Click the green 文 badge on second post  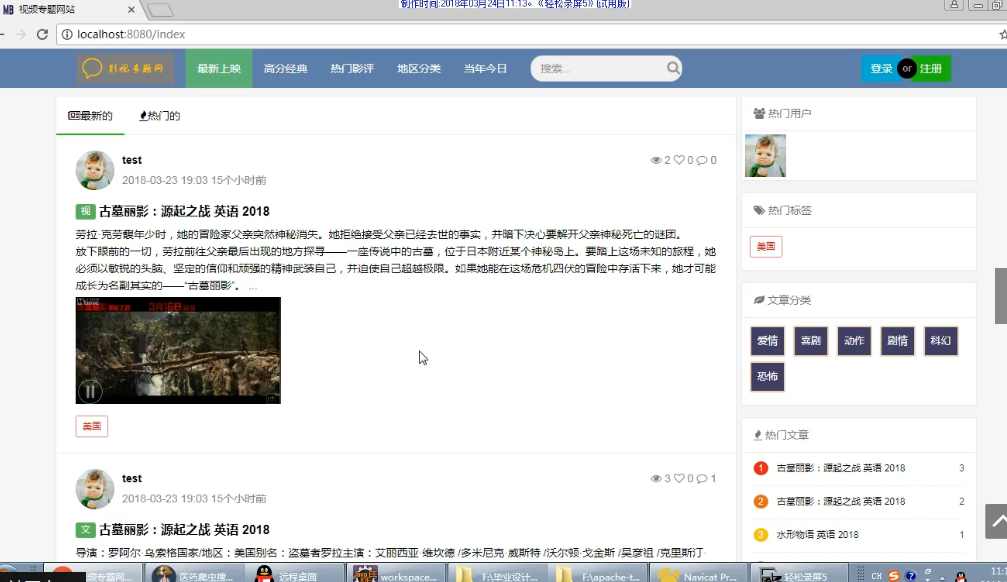[85, 530]
